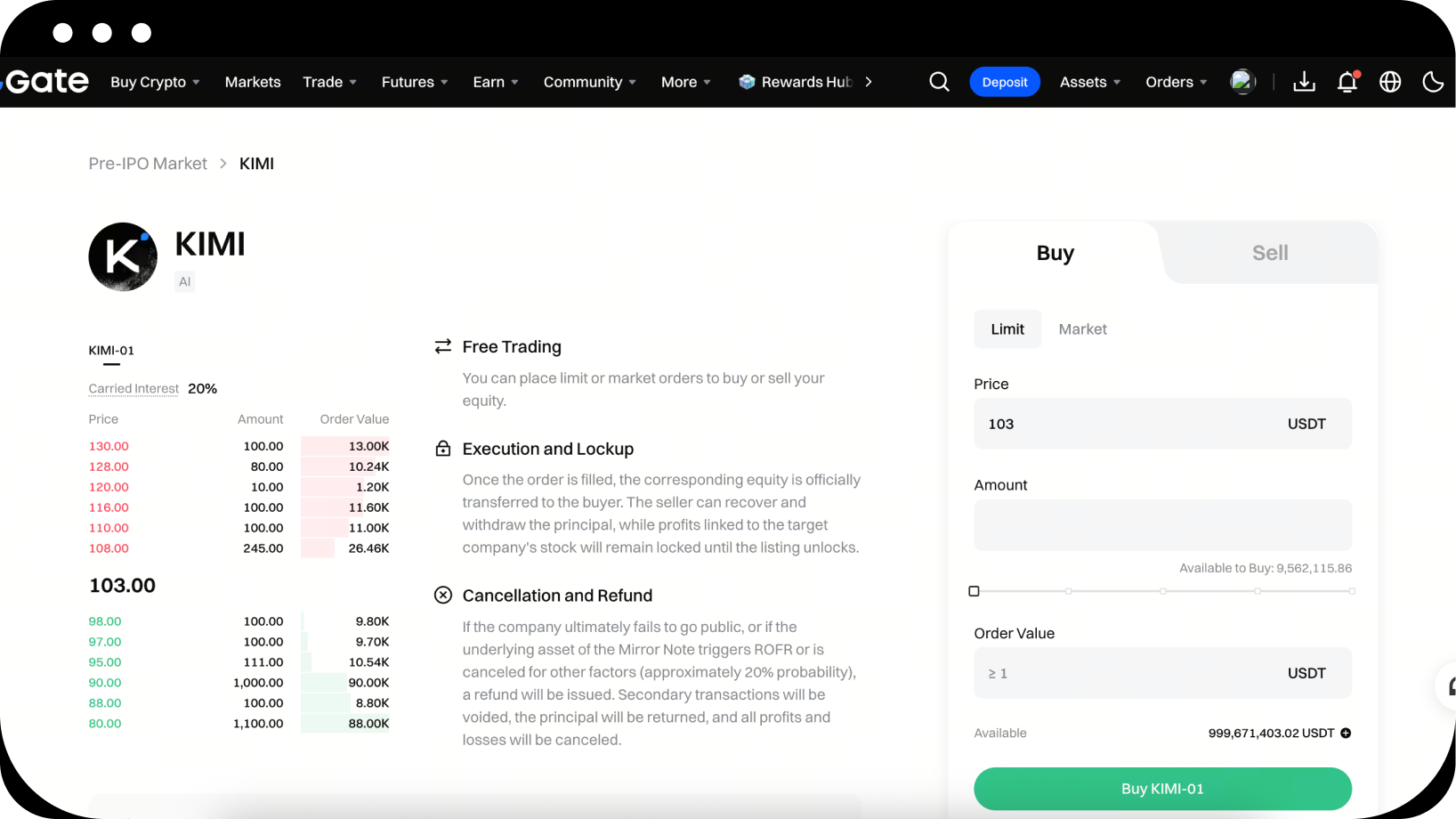Set amount slider to the far-right end marker
The width and height of the screenshot is (1456, 819).
pos(1352,591)
